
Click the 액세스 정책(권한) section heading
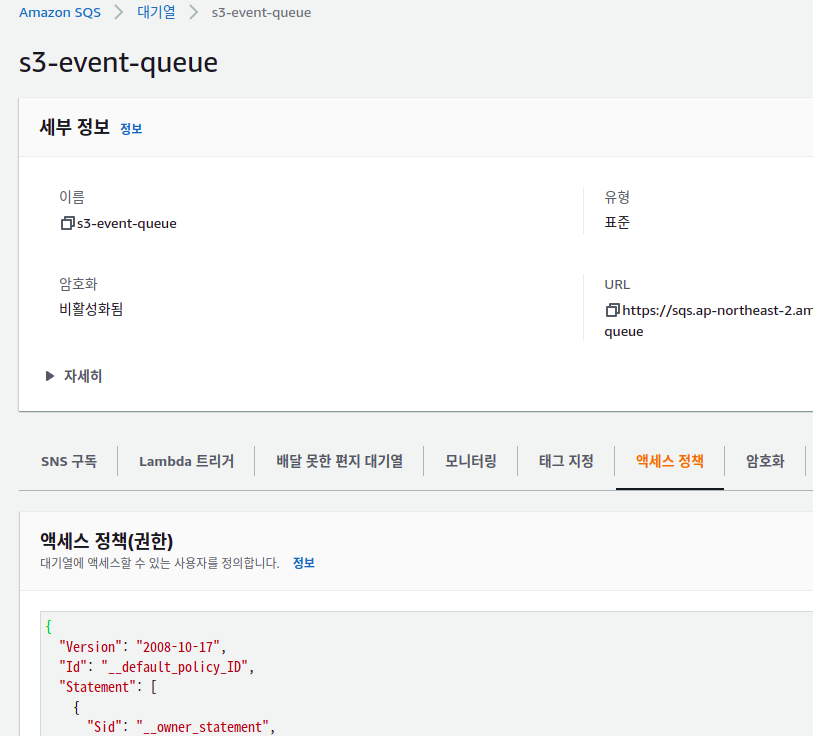pyautogui.click(x=106, y=540)
